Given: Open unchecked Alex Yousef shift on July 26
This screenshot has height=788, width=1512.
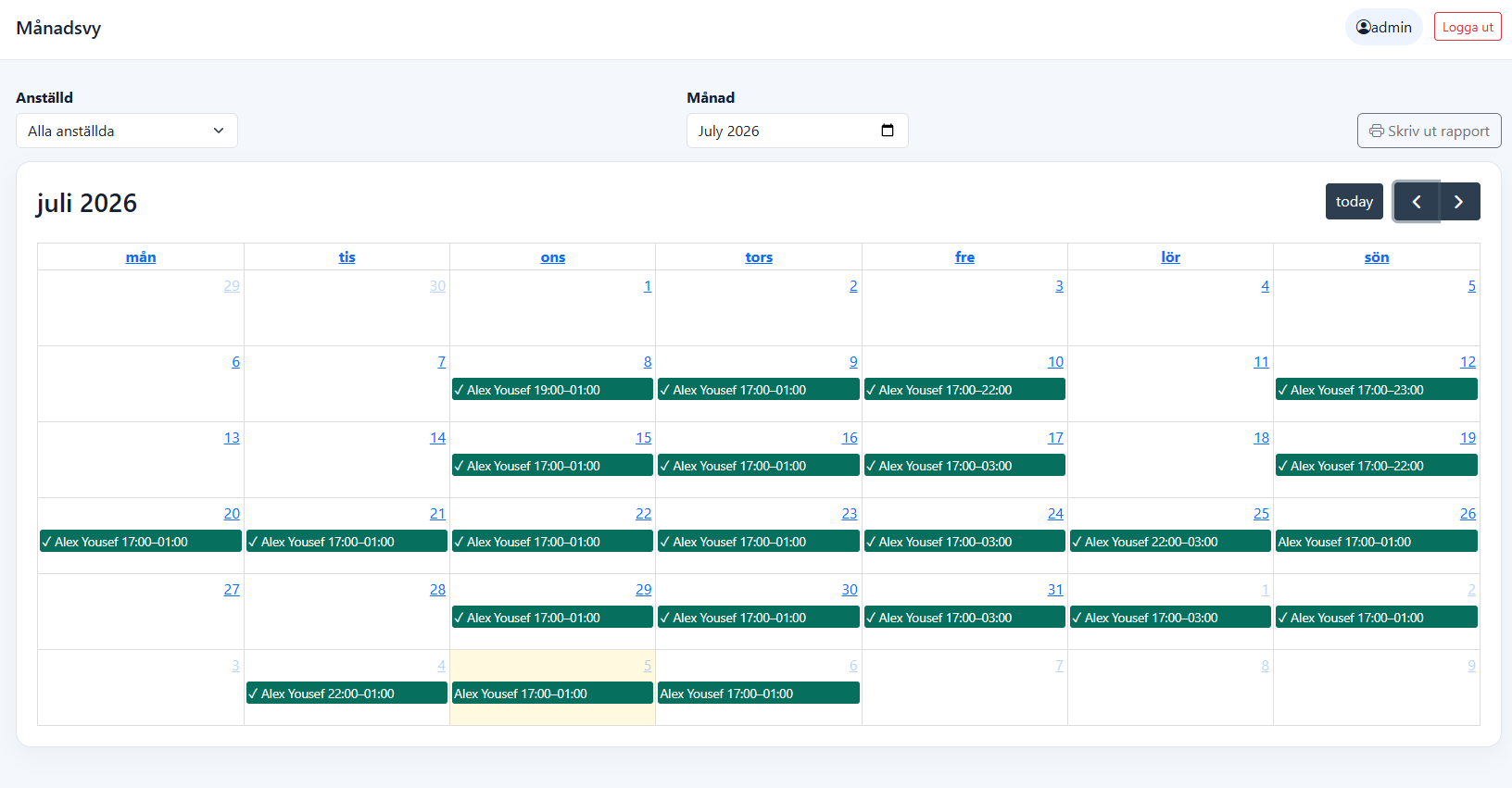Looking at the screenshot, I should (1377, 542).
